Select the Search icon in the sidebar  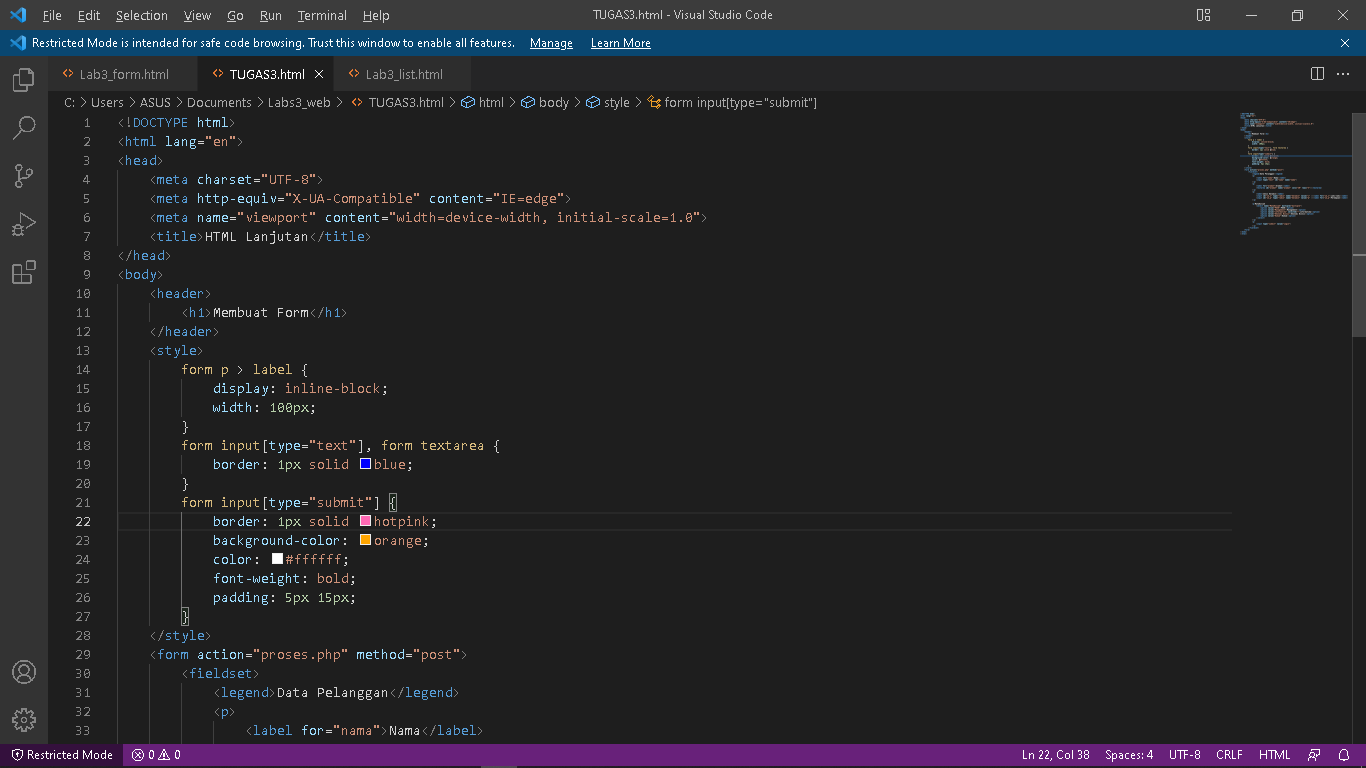(23, 127)
